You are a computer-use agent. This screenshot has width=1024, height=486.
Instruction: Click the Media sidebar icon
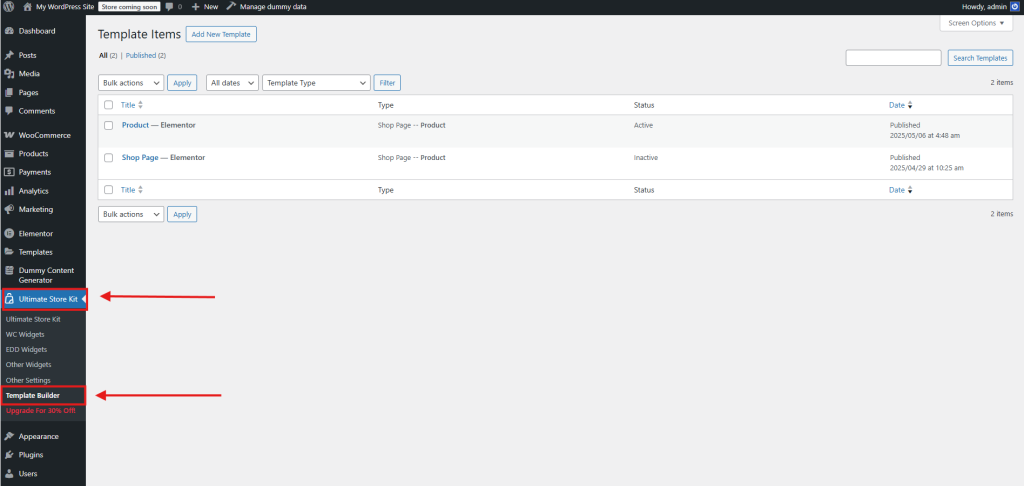9,74
